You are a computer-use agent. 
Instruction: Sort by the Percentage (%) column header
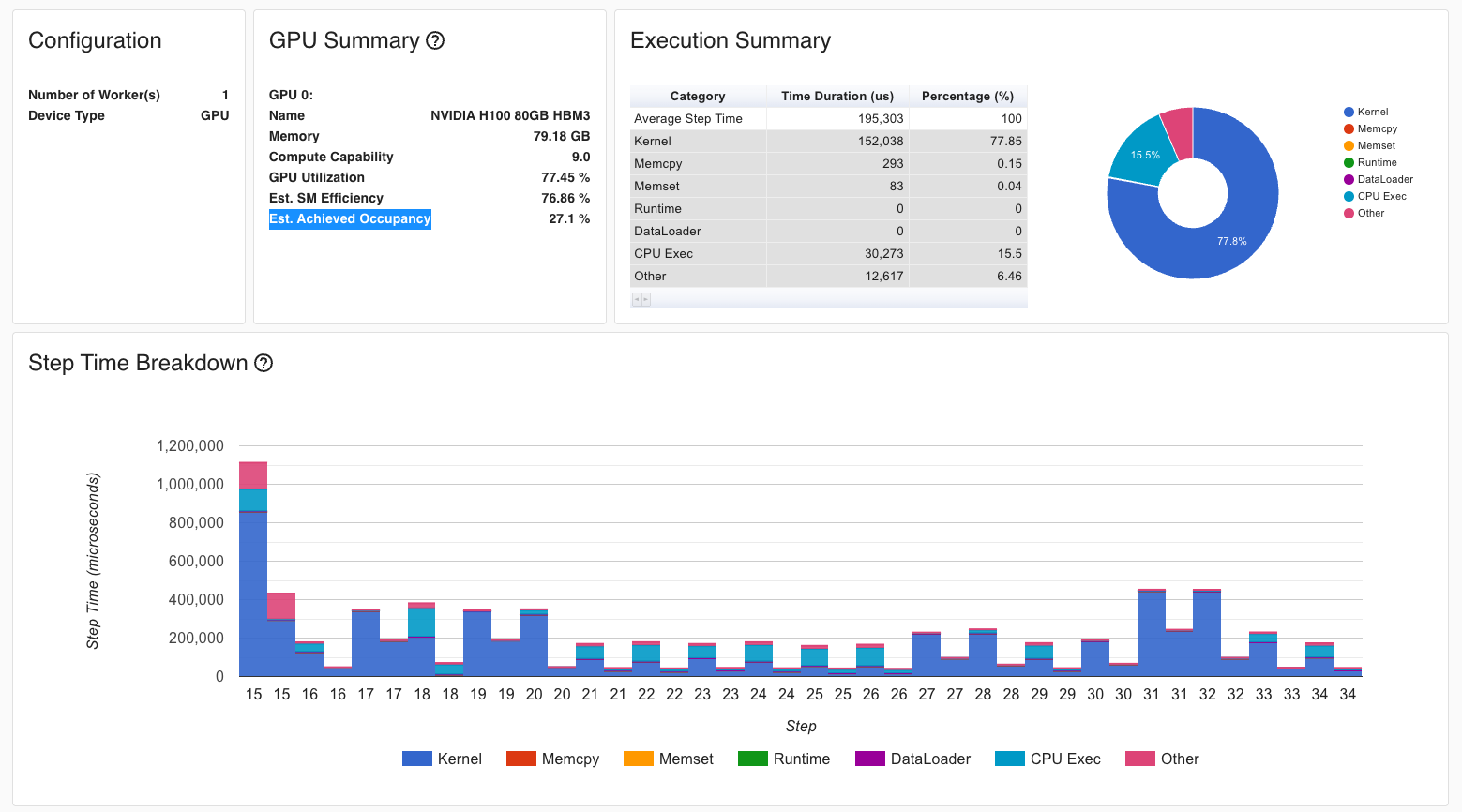968,96
